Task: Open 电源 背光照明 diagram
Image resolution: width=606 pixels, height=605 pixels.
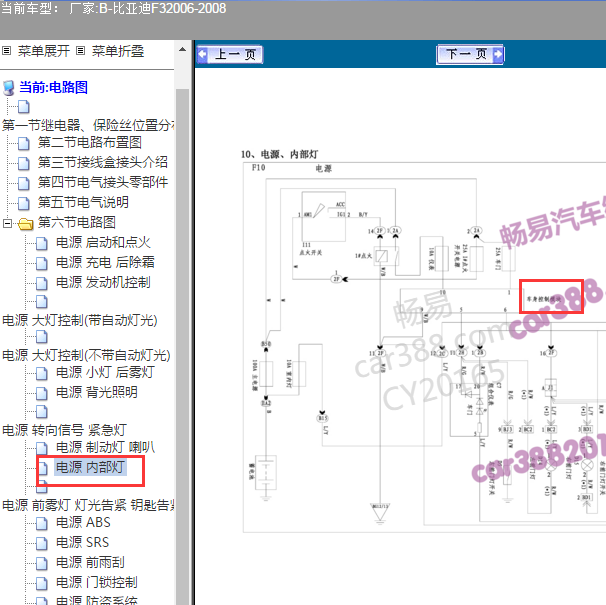Action: click(97, 392)
